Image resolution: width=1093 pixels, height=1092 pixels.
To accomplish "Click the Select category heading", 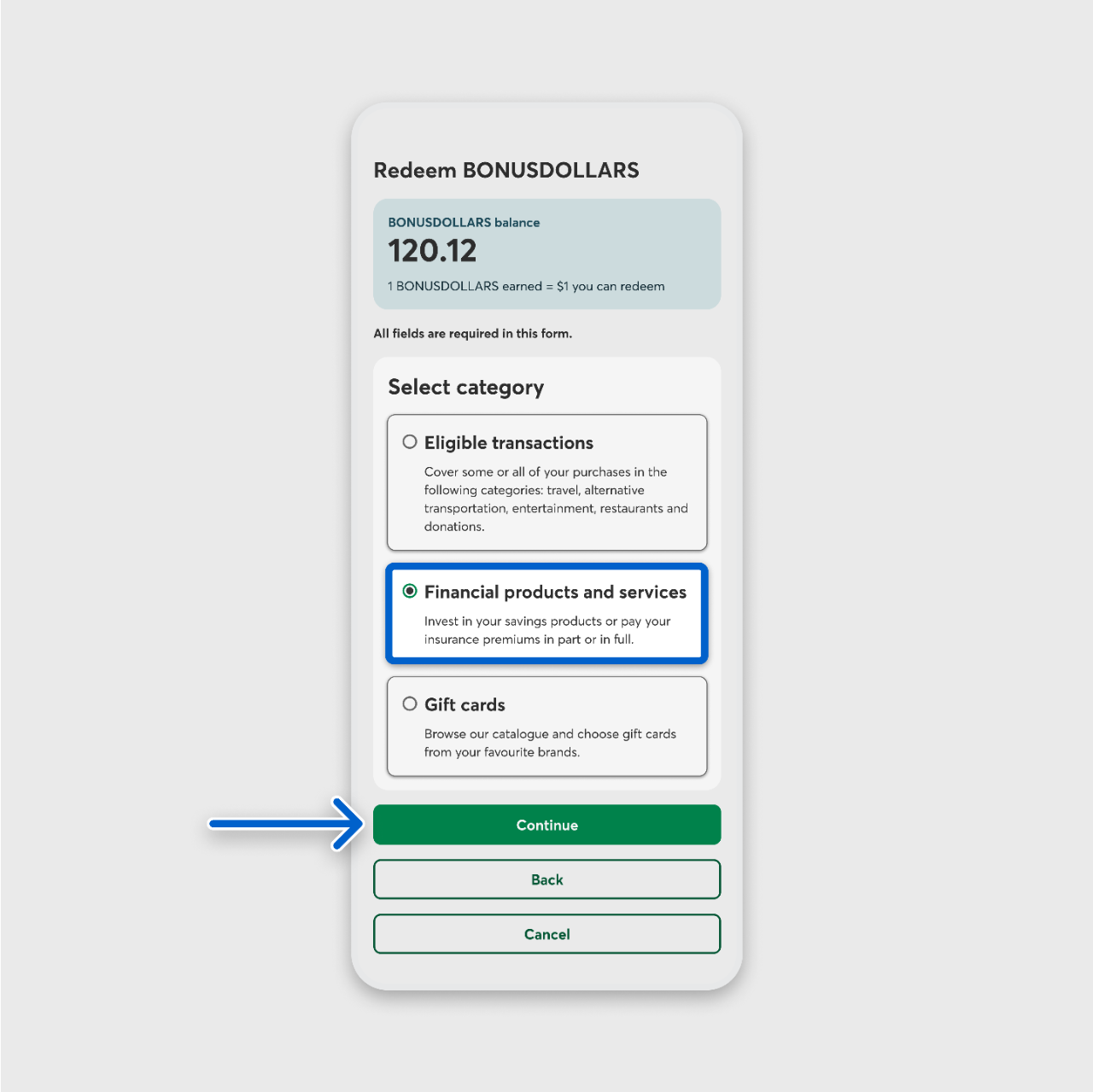I will pyautogui.click(x=465, y=388).
